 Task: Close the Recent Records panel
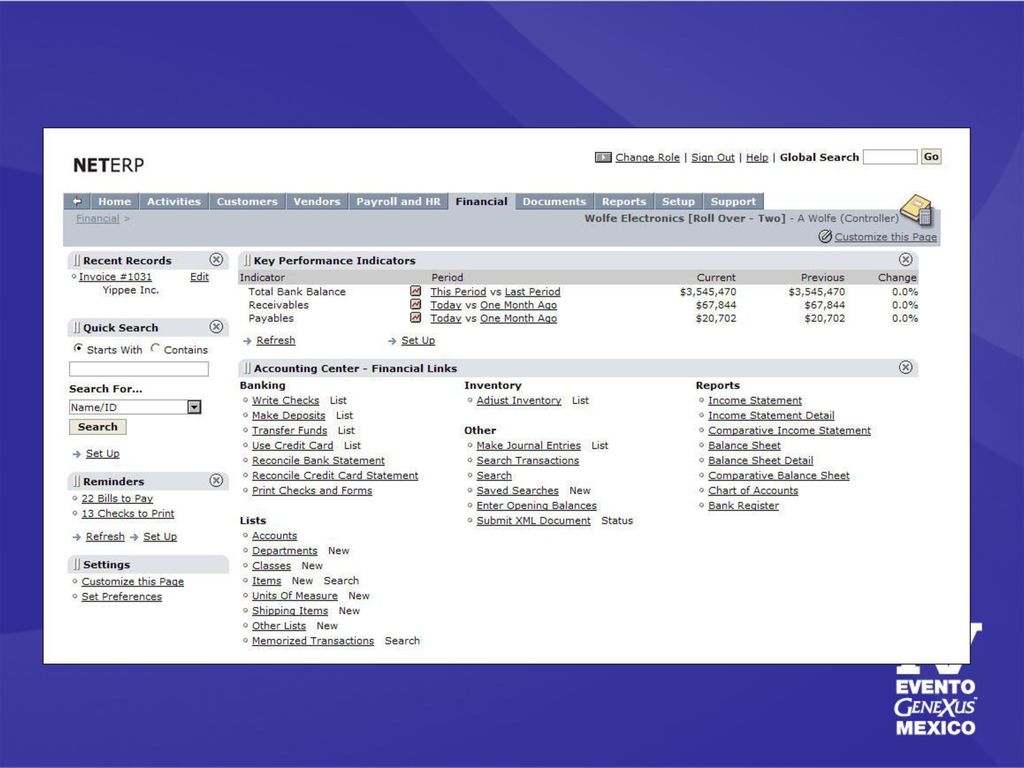[216, 259]
